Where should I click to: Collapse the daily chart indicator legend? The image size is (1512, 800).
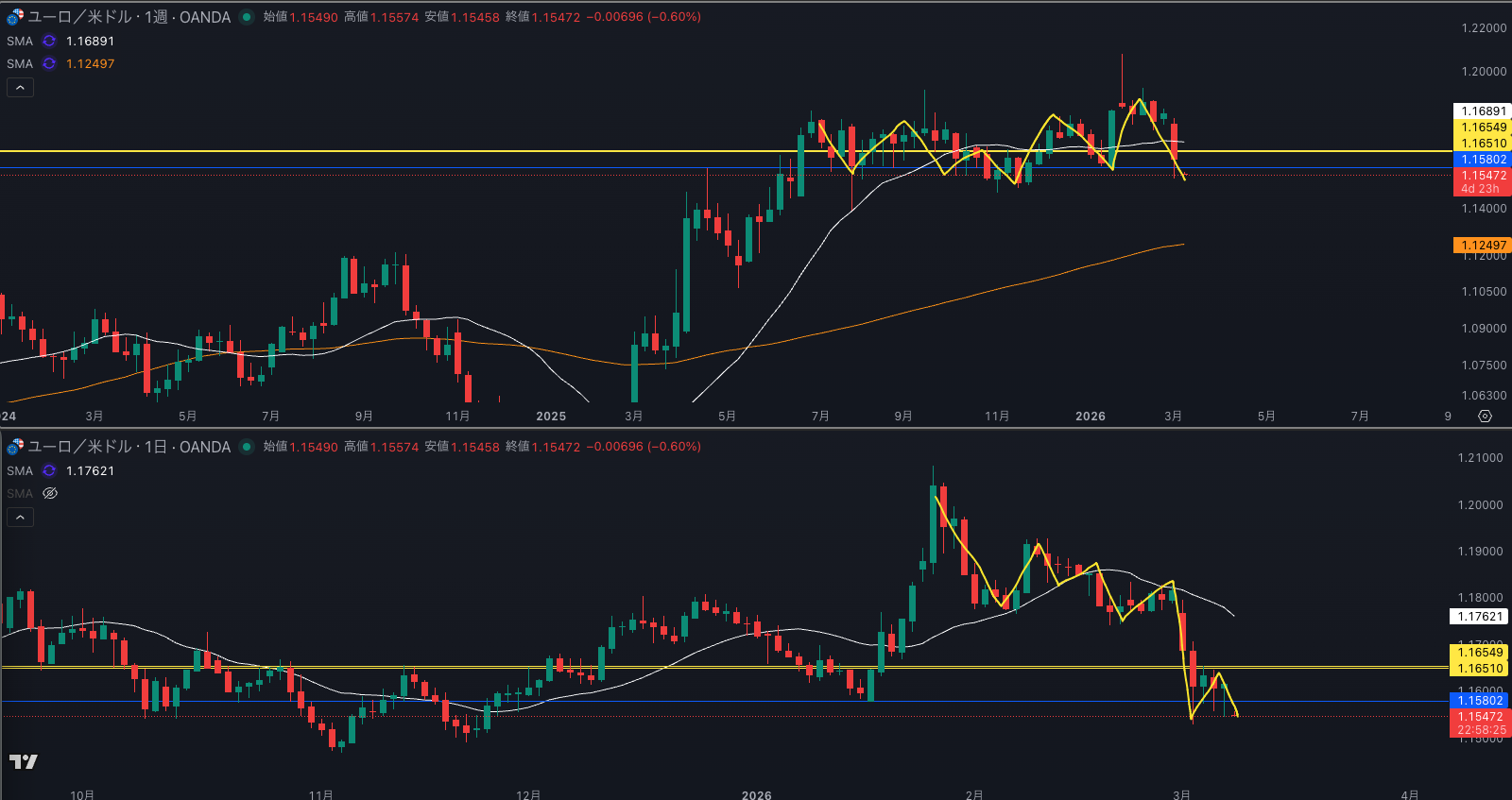20,518
